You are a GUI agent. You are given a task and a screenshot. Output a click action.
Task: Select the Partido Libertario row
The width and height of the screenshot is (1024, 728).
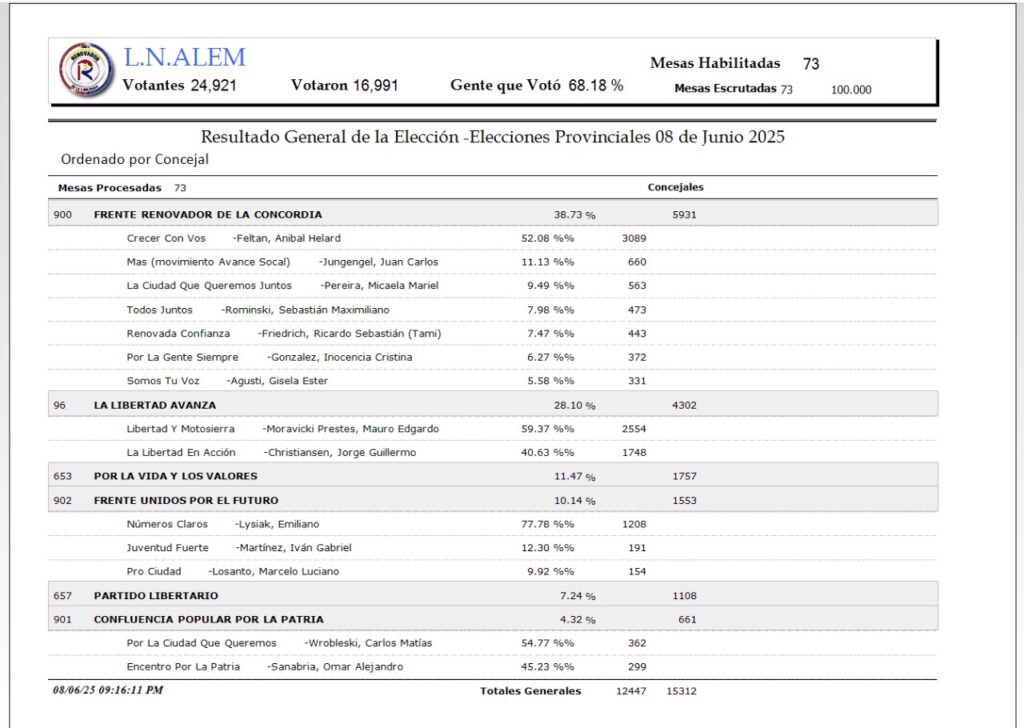493,595
